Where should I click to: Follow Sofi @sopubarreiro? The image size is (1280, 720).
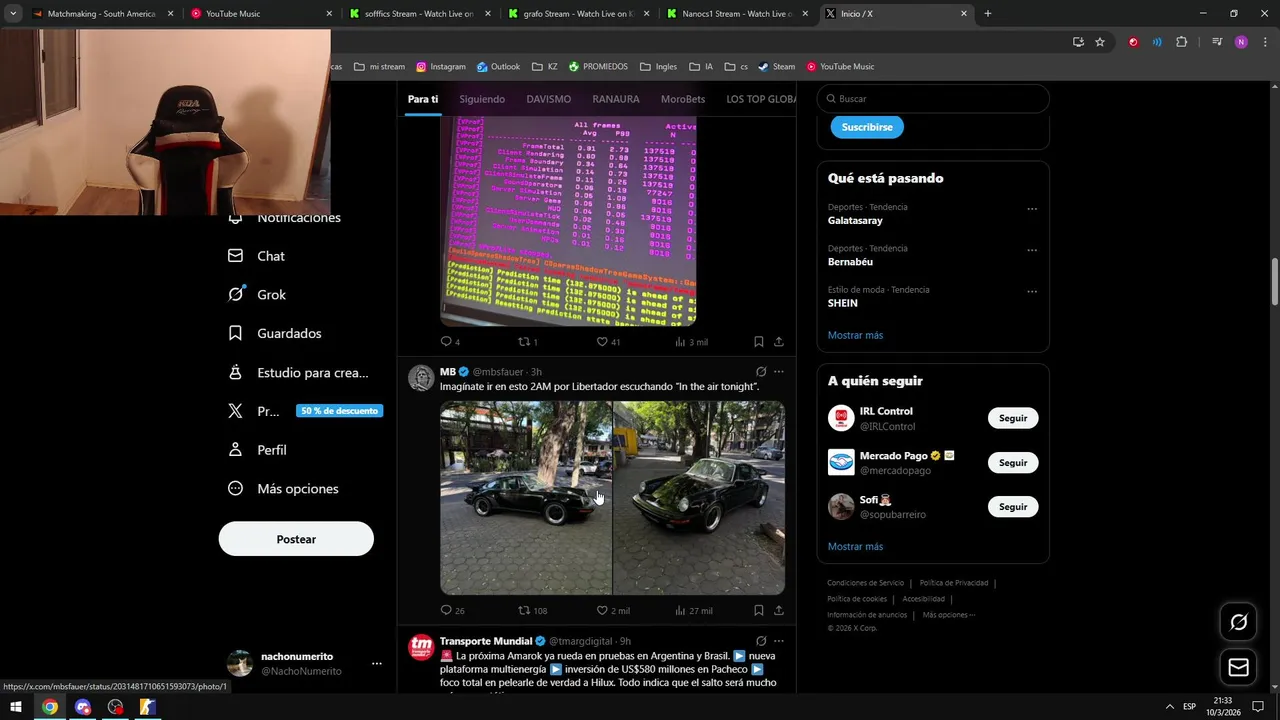coord(1013,507)
